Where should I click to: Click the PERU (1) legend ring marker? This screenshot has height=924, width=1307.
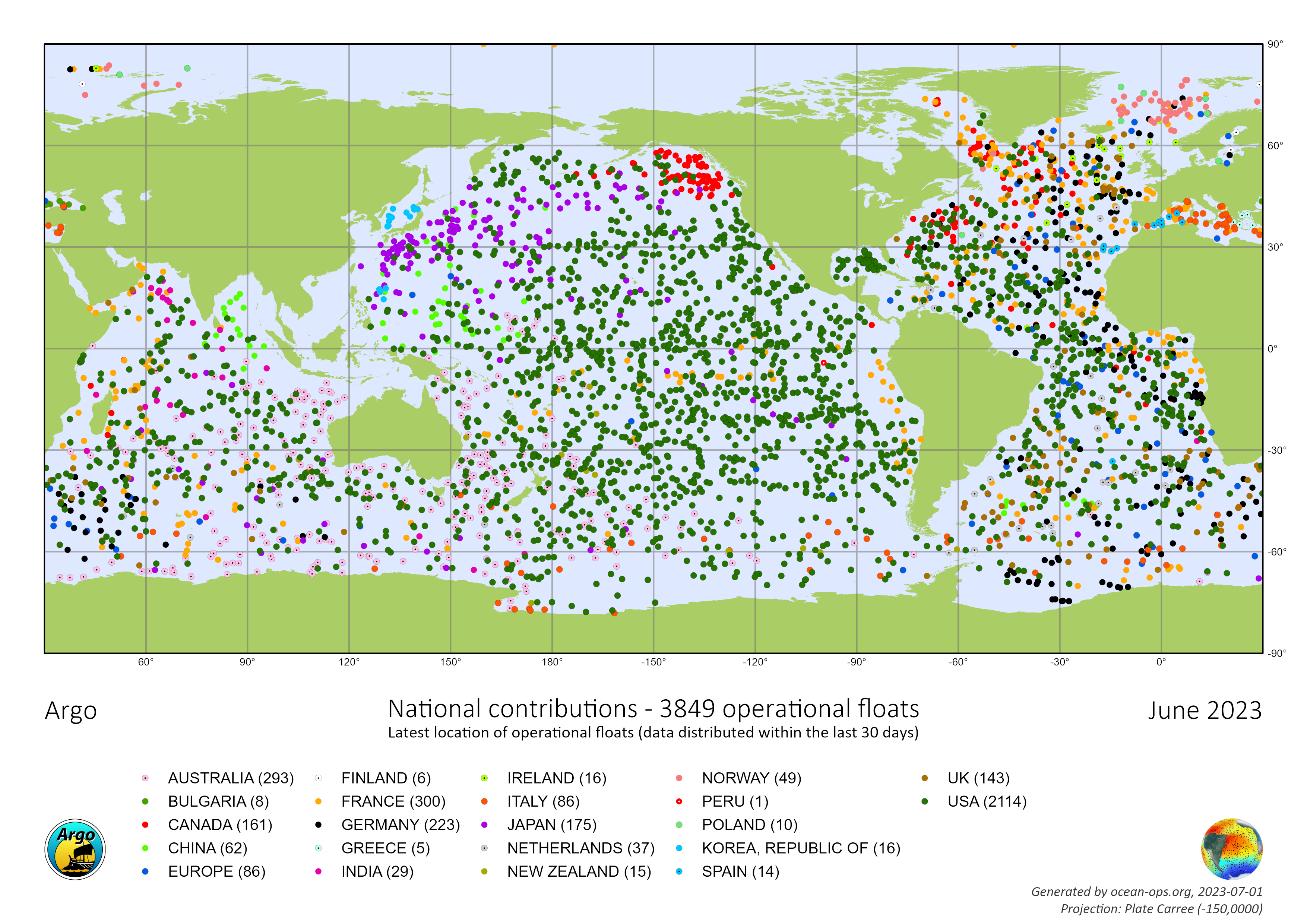click(x=678, y=801)
